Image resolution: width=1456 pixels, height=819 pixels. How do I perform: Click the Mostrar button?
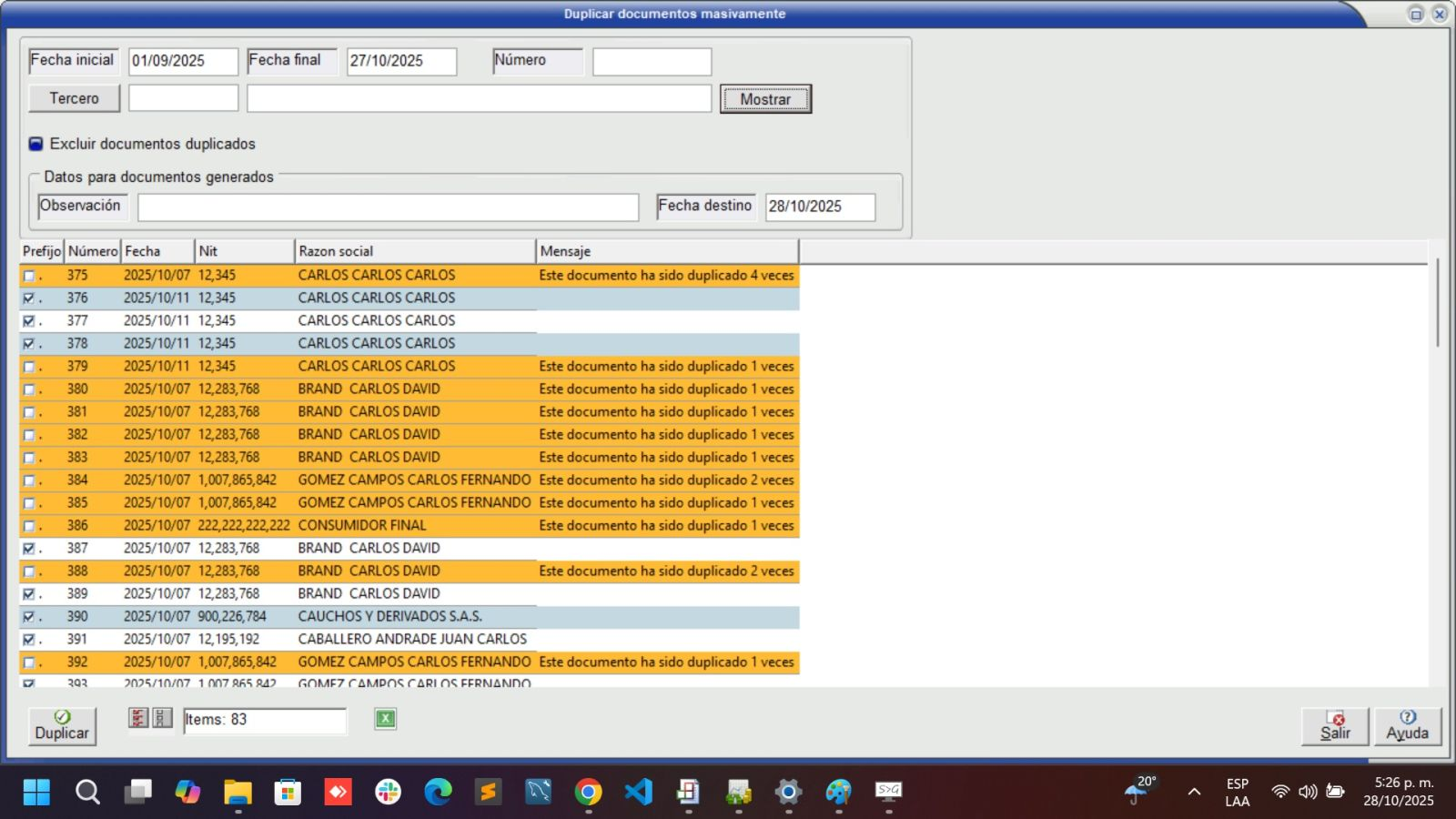pos(765,99)
